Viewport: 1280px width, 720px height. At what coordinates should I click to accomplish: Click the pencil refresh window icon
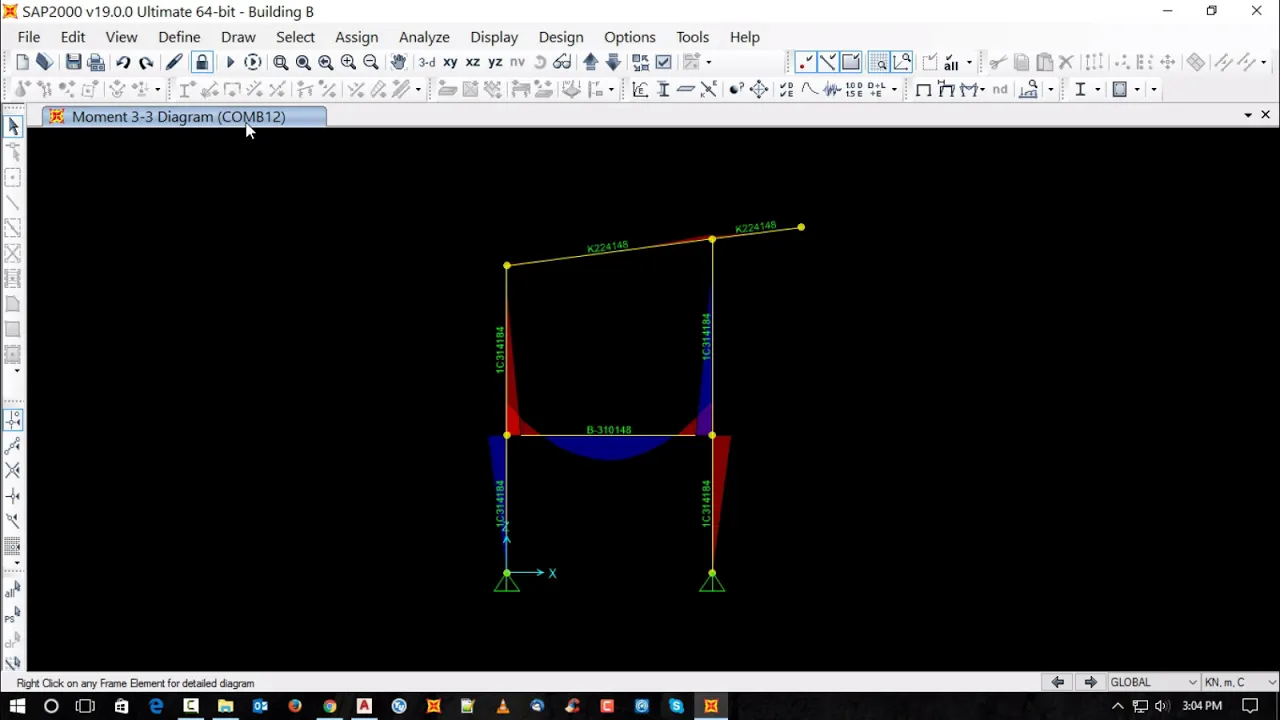(x=174, y=62)
